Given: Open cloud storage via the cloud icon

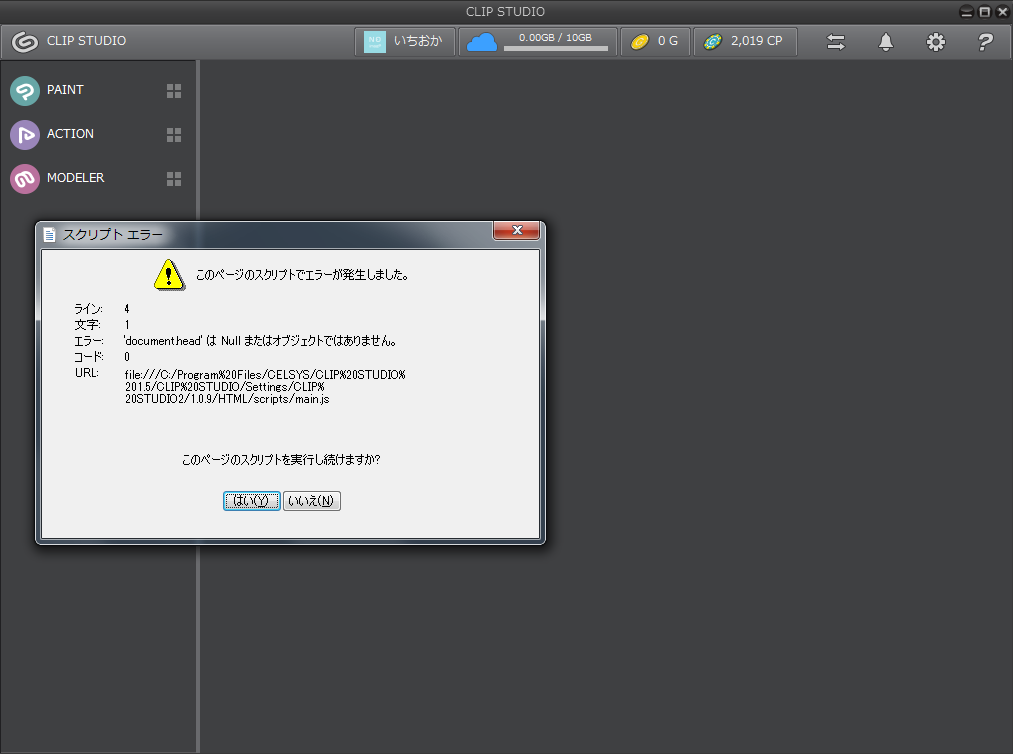Looking at the screenshot, I should (x=482, y=42).
